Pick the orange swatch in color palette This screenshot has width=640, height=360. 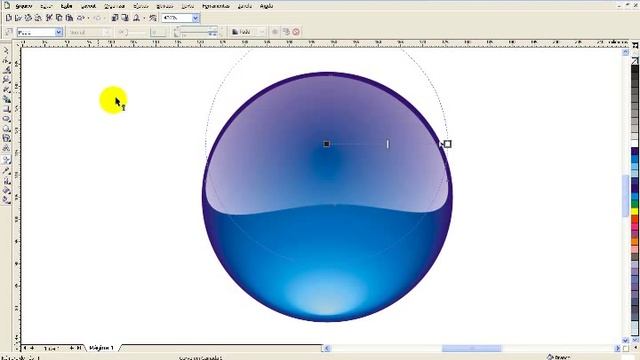click(x=635, y=242)
